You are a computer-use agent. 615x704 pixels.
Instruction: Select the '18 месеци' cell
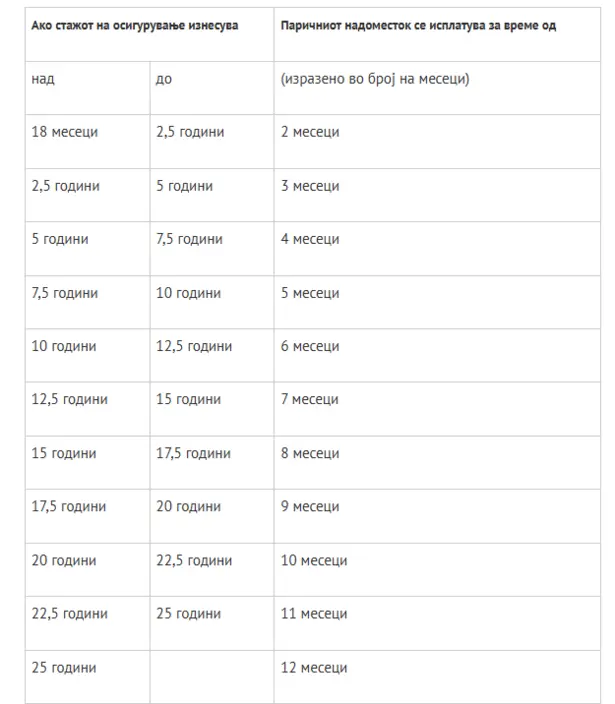coord(88,141)
